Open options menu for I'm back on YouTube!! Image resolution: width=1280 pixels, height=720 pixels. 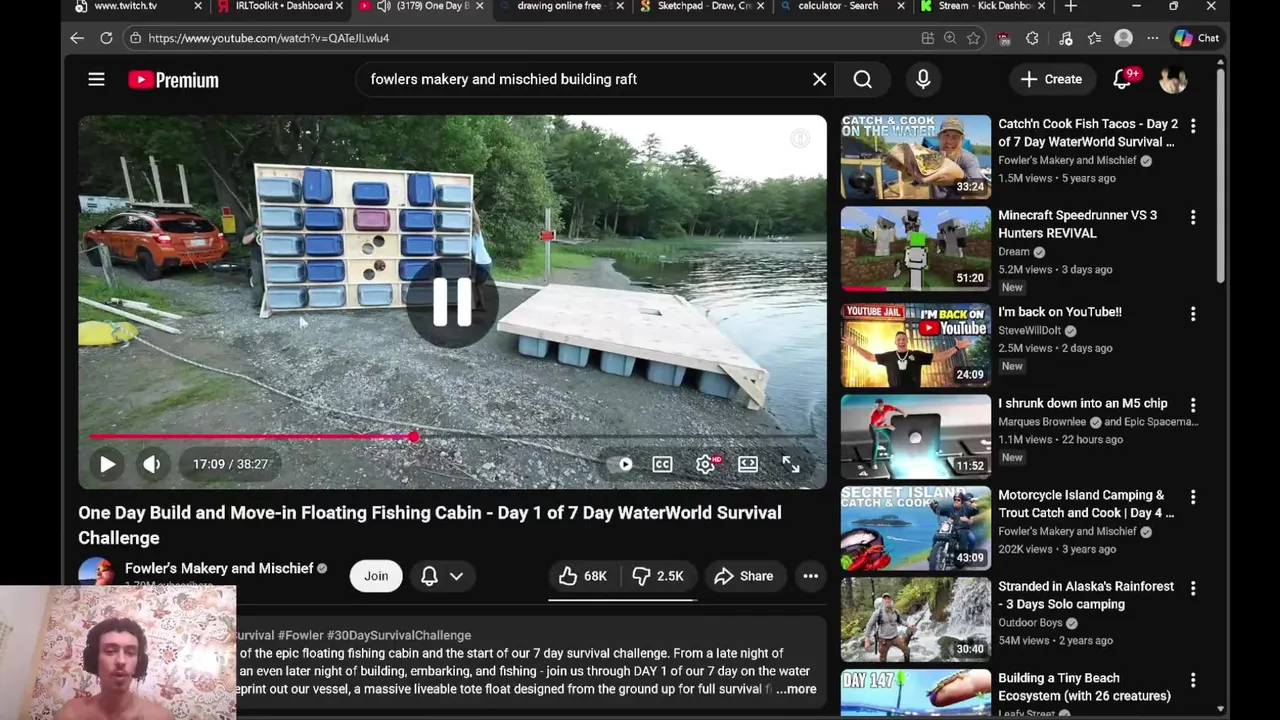click(x=1193, y=314)
